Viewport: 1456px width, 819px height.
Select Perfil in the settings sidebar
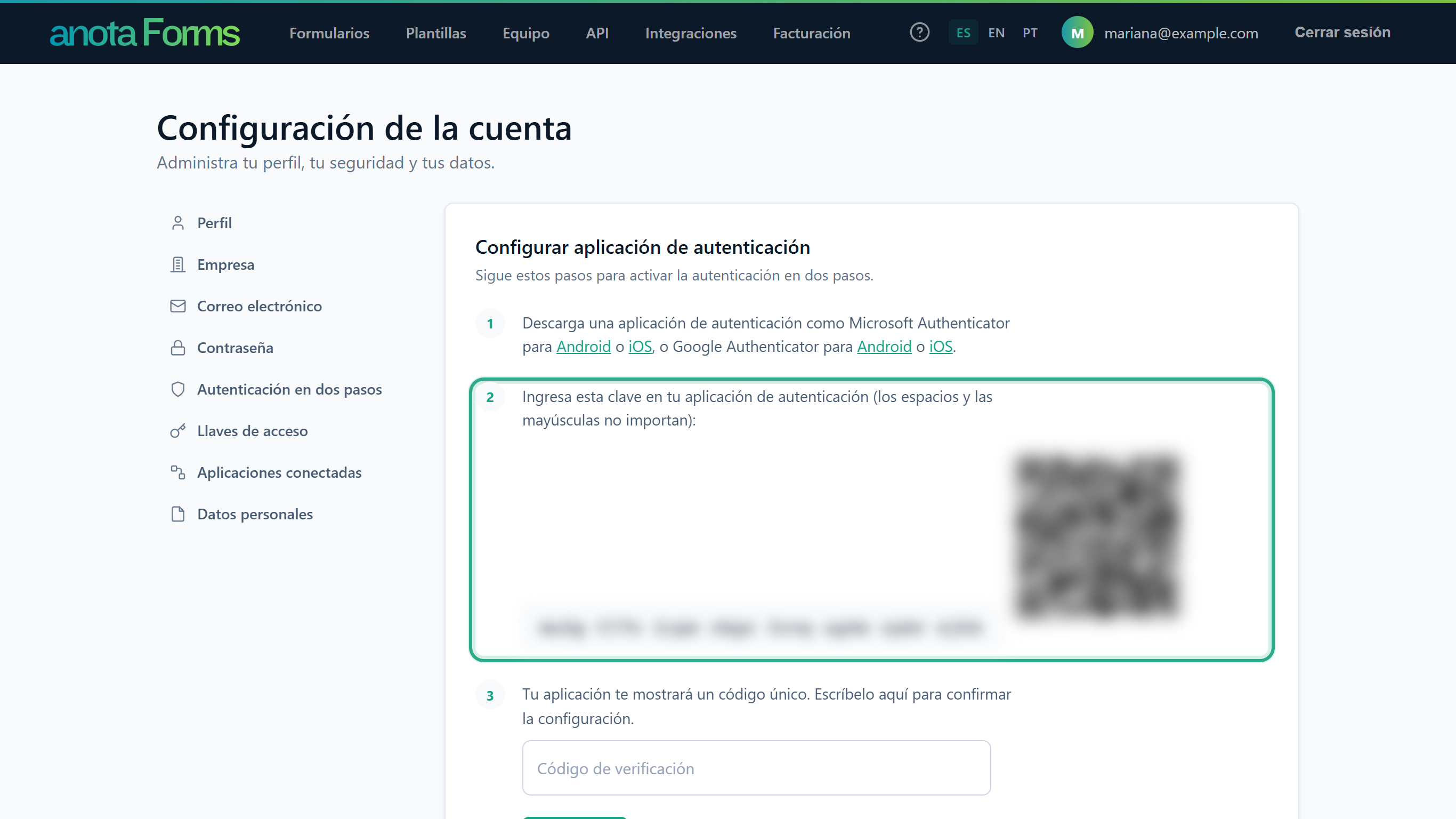coord(214,223)
